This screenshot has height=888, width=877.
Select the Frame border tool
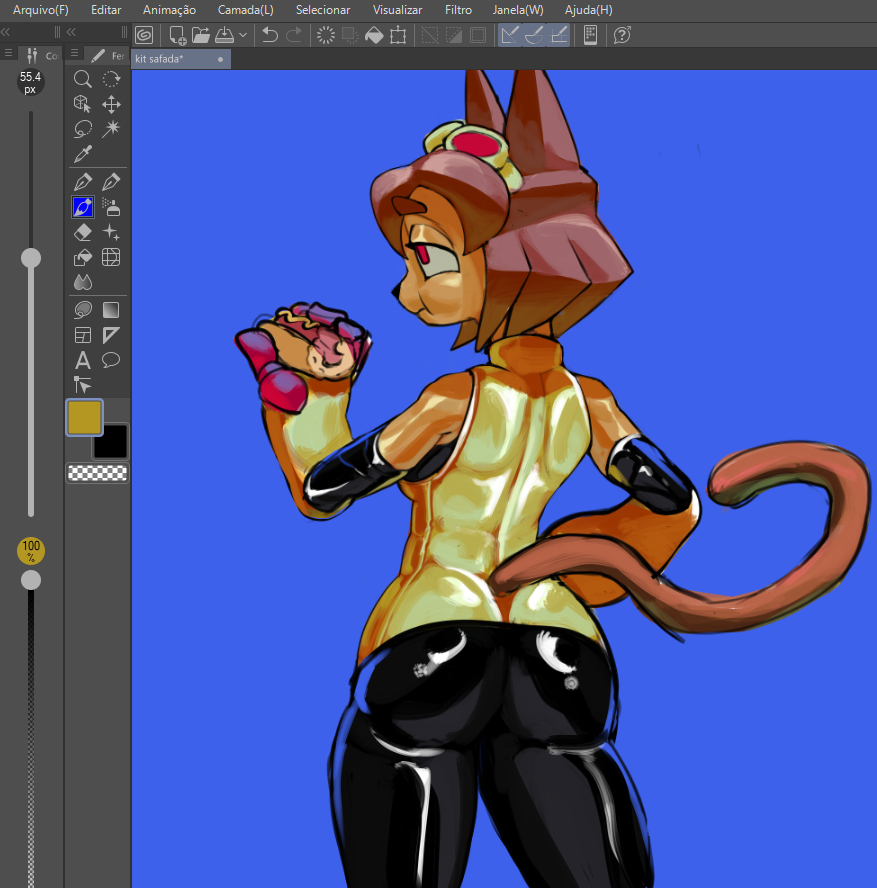83,335
